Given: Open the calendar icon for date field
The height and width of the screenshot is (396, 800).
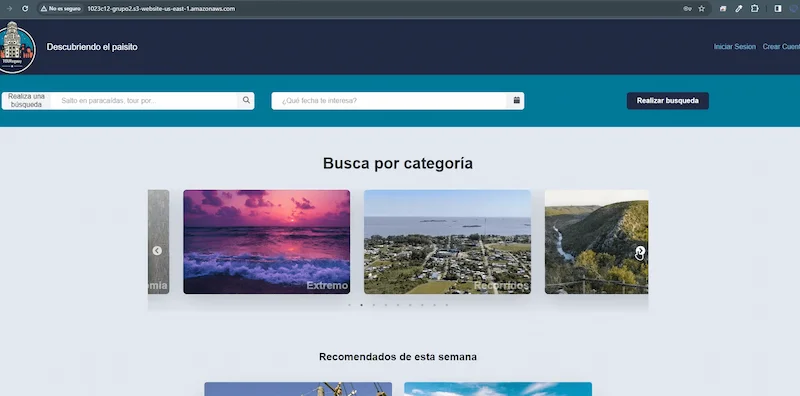Looking at the screenshot, I should point(516,101).
